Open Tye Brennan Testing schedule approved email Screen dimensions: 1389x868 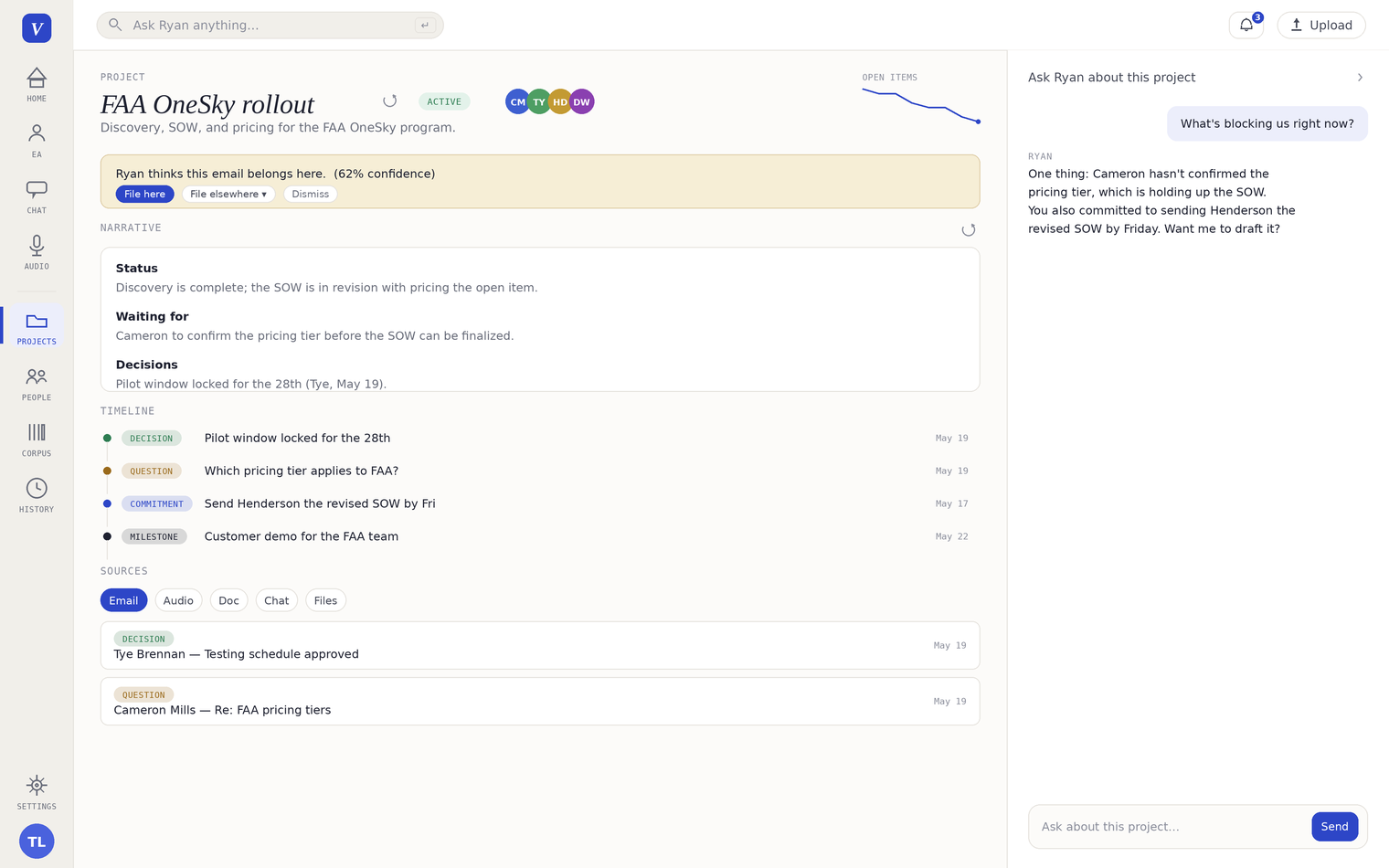pos(540,646)
